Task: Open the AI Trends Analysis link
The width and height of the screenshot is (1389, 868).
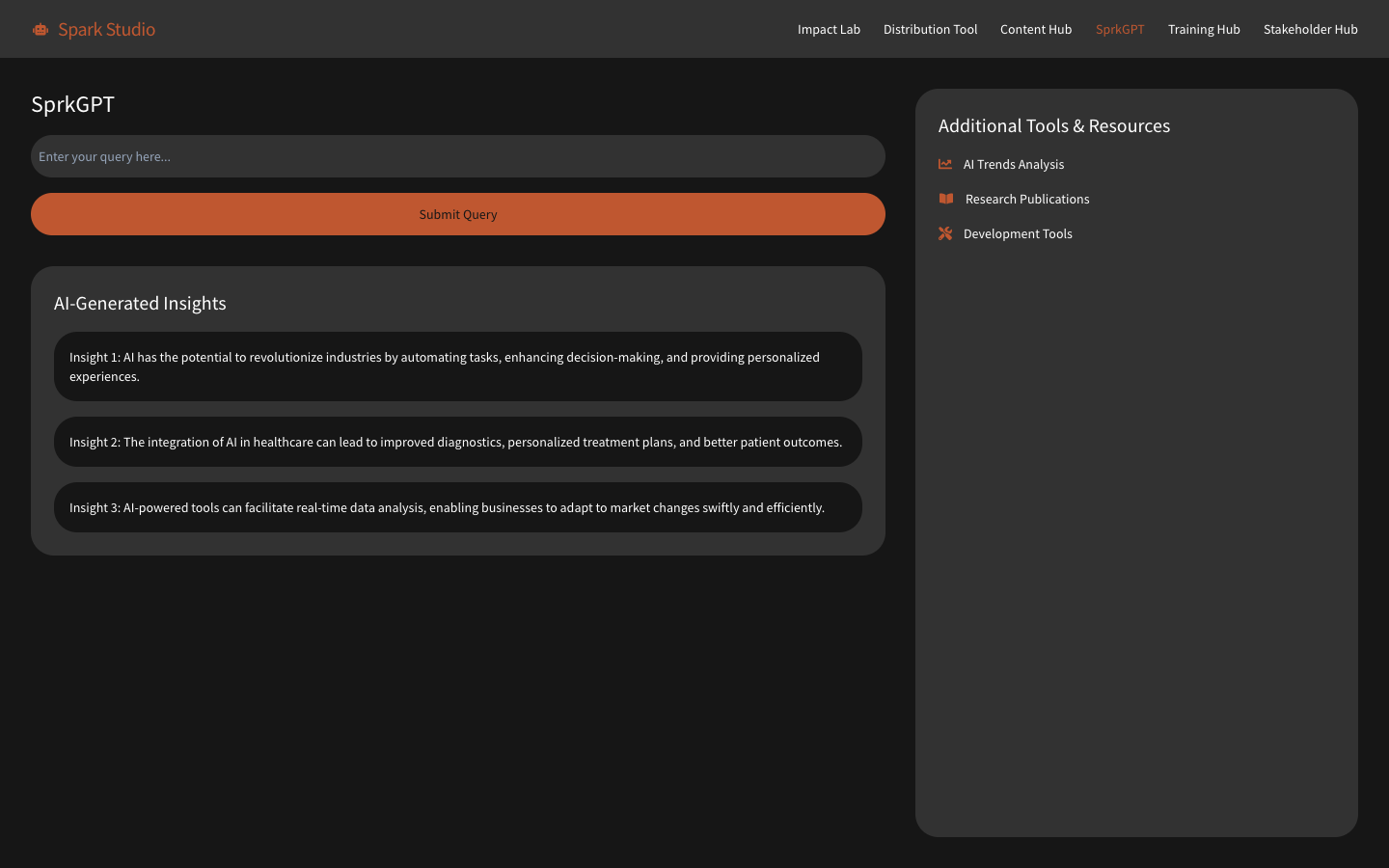Action: point(1014,165)
